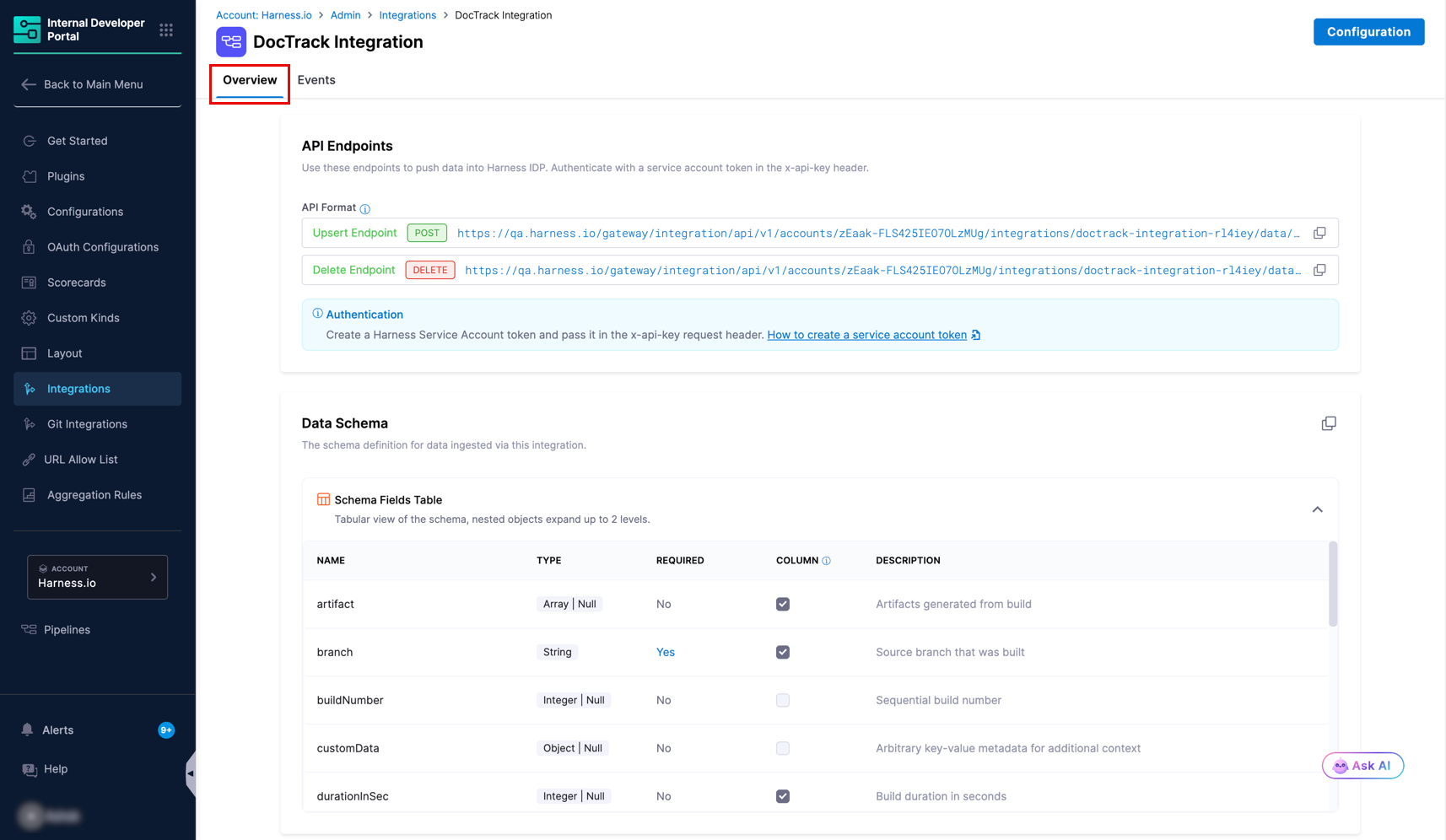Image resolution: width=1446 pixels, height=840 pixels.
Task: Open the Harness.io account switcher
Action: [x=98, y=577]
